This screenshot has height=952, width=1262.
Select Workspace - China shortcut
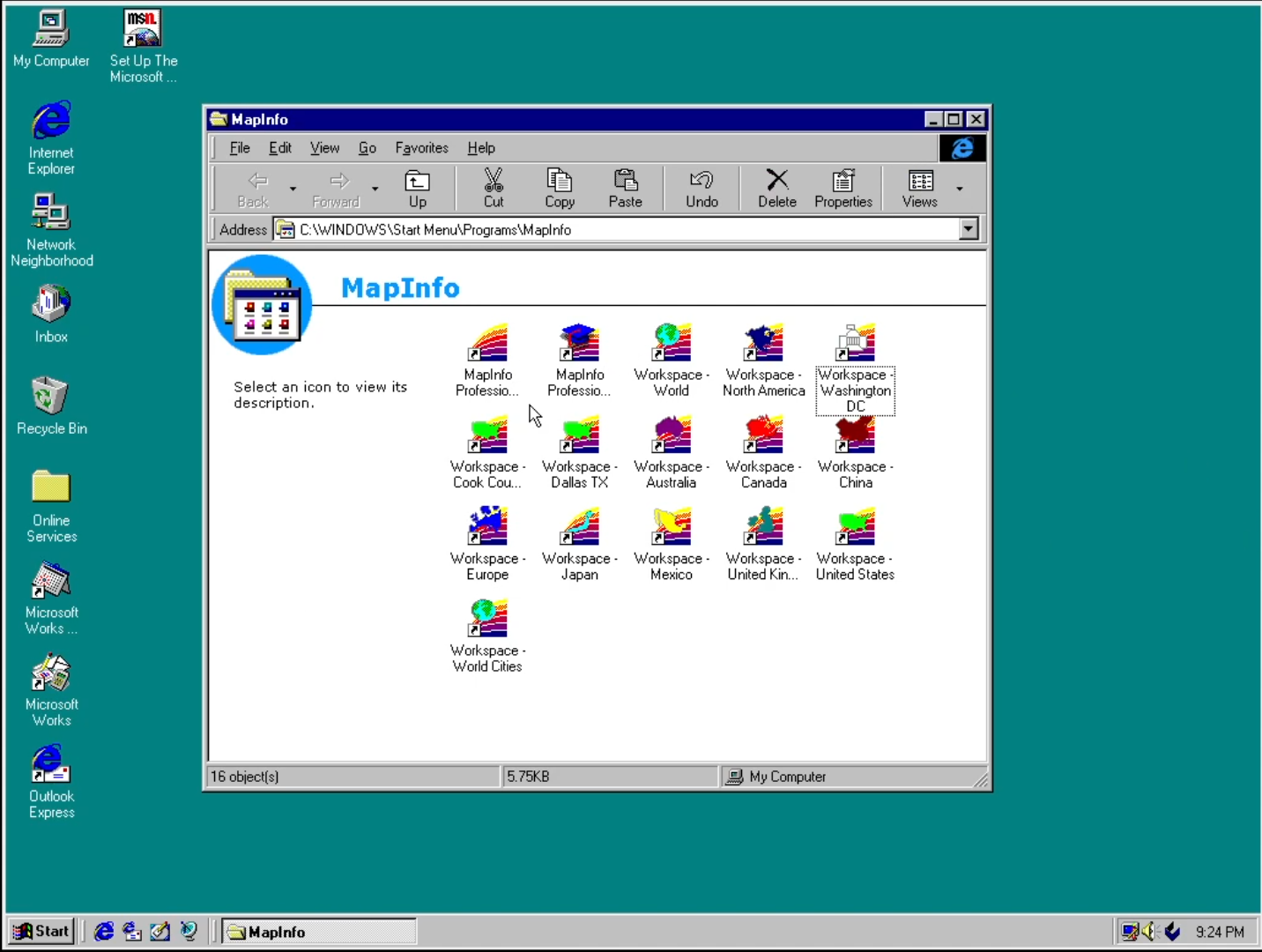pos(856,452)
